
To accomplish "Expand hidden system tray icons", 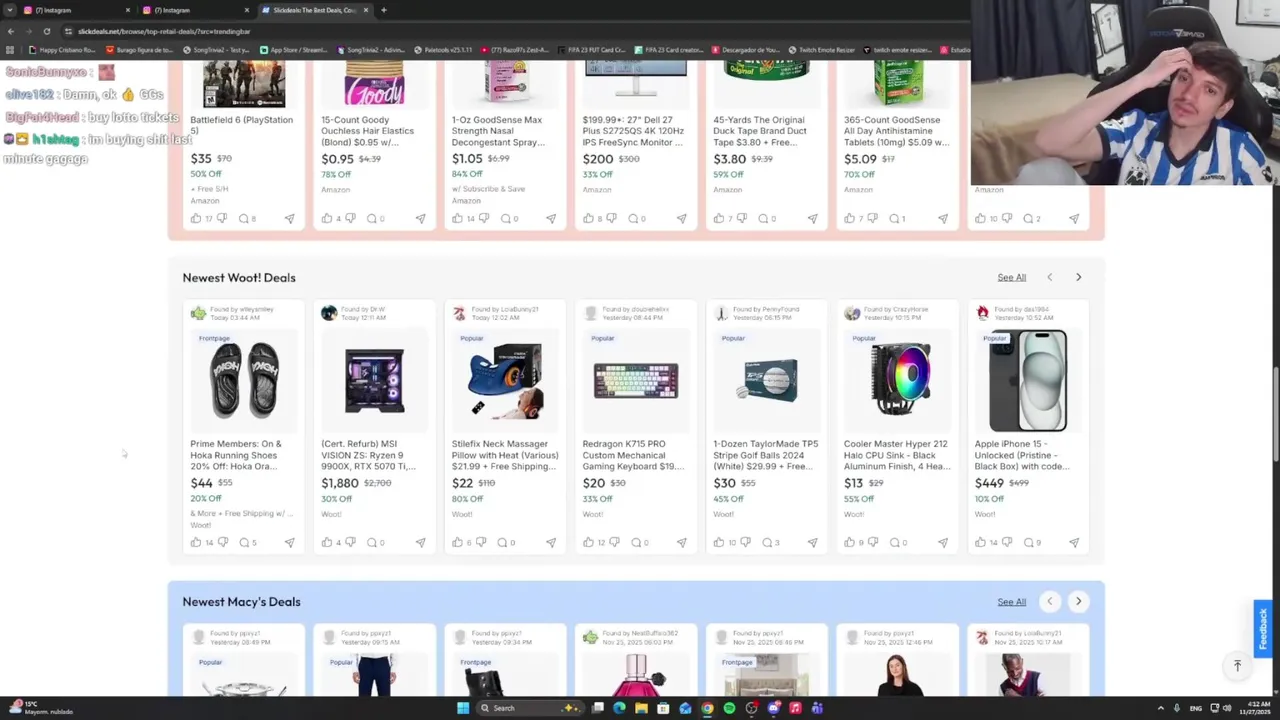I will pos(1161,708).
